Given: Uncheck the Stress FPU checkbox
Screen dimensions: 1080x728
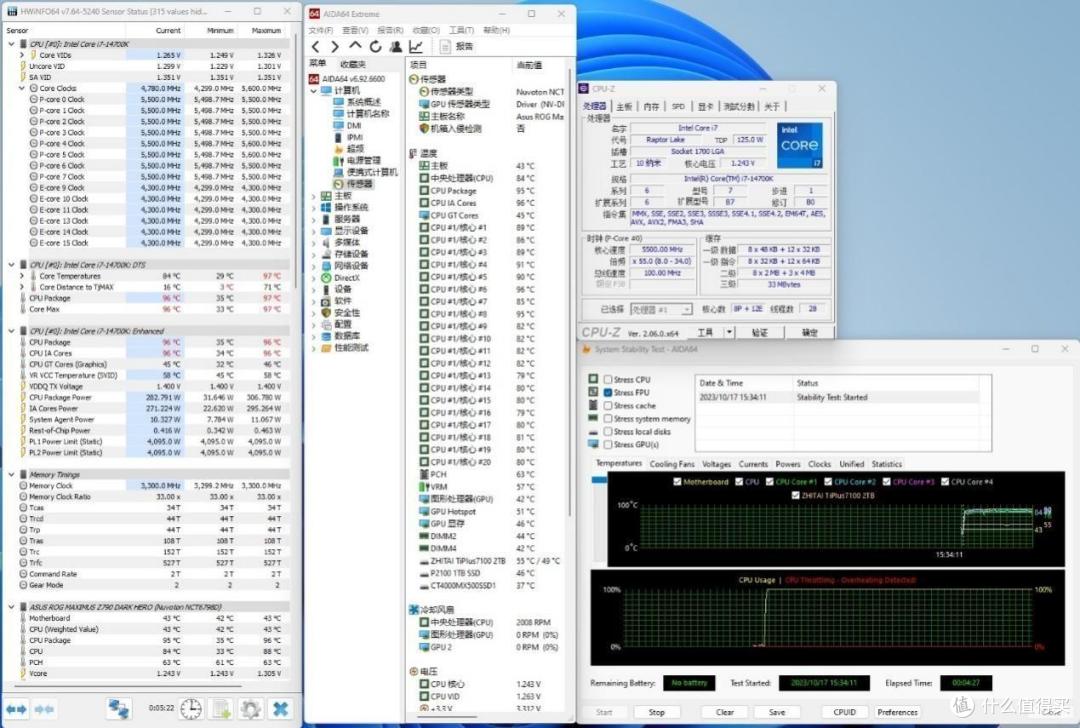Looking at the screenshot, I should tap(608, 393).
